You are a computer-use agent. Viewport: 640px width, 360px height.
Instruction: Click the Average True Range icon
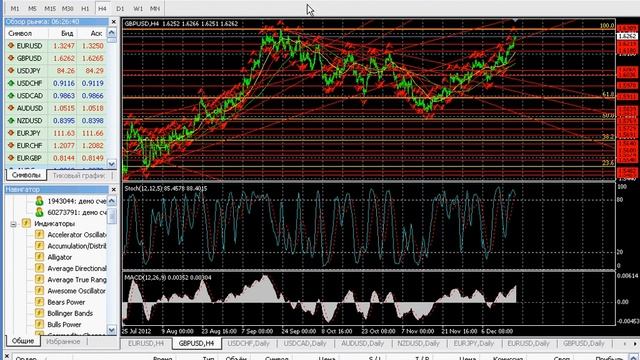(x=39, y=280)
